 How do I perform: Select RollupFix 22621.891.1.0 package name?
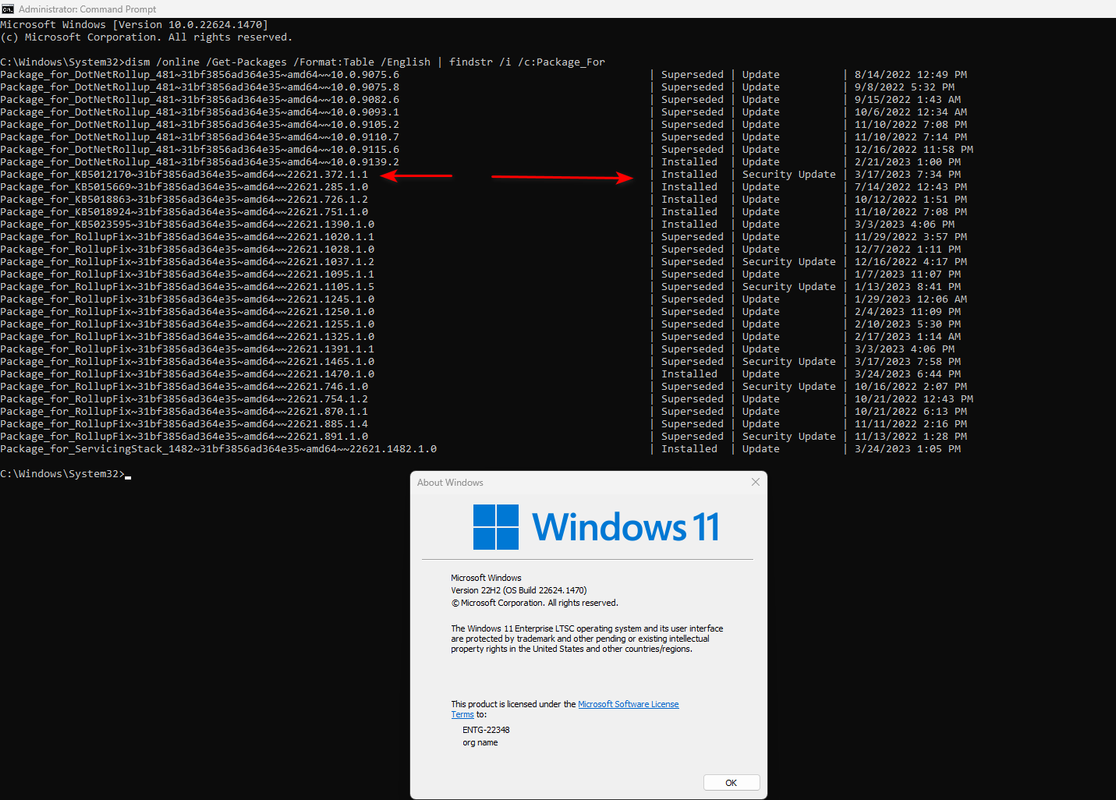[184, 436]
